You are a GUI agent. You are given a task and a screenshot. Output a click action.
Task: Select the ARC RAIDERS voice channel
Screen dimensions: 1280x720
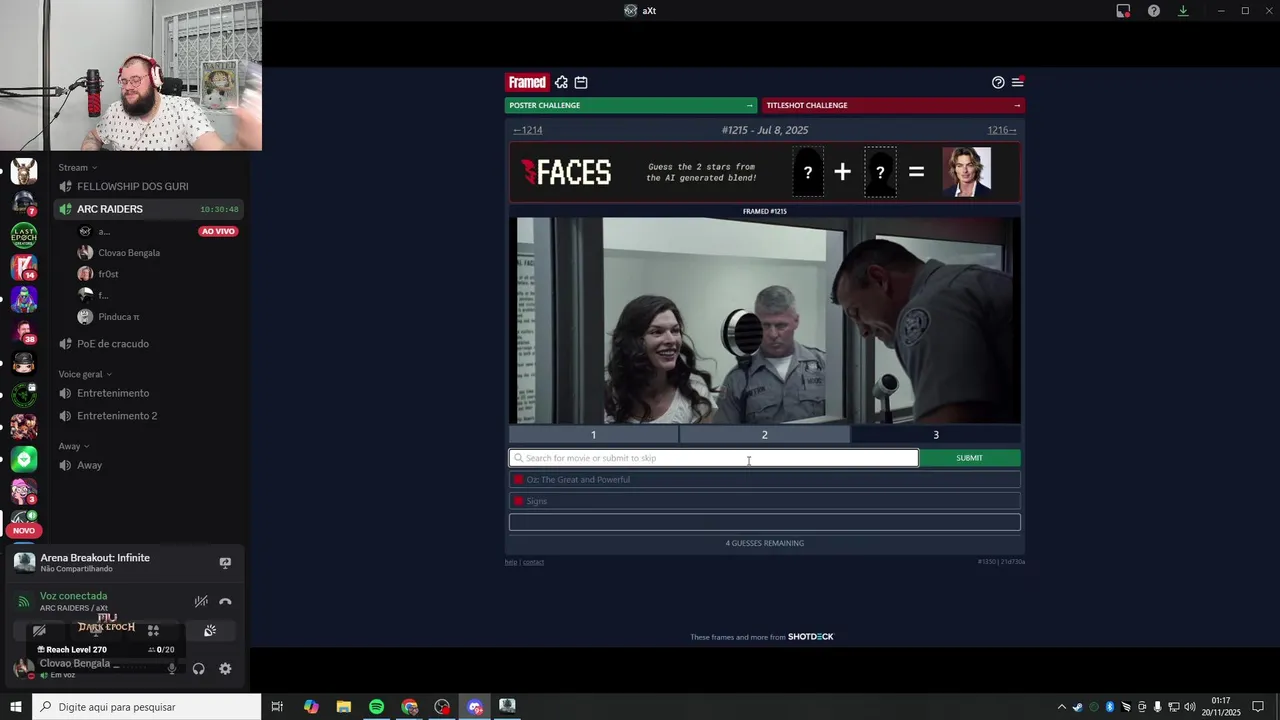pos(149,209)
